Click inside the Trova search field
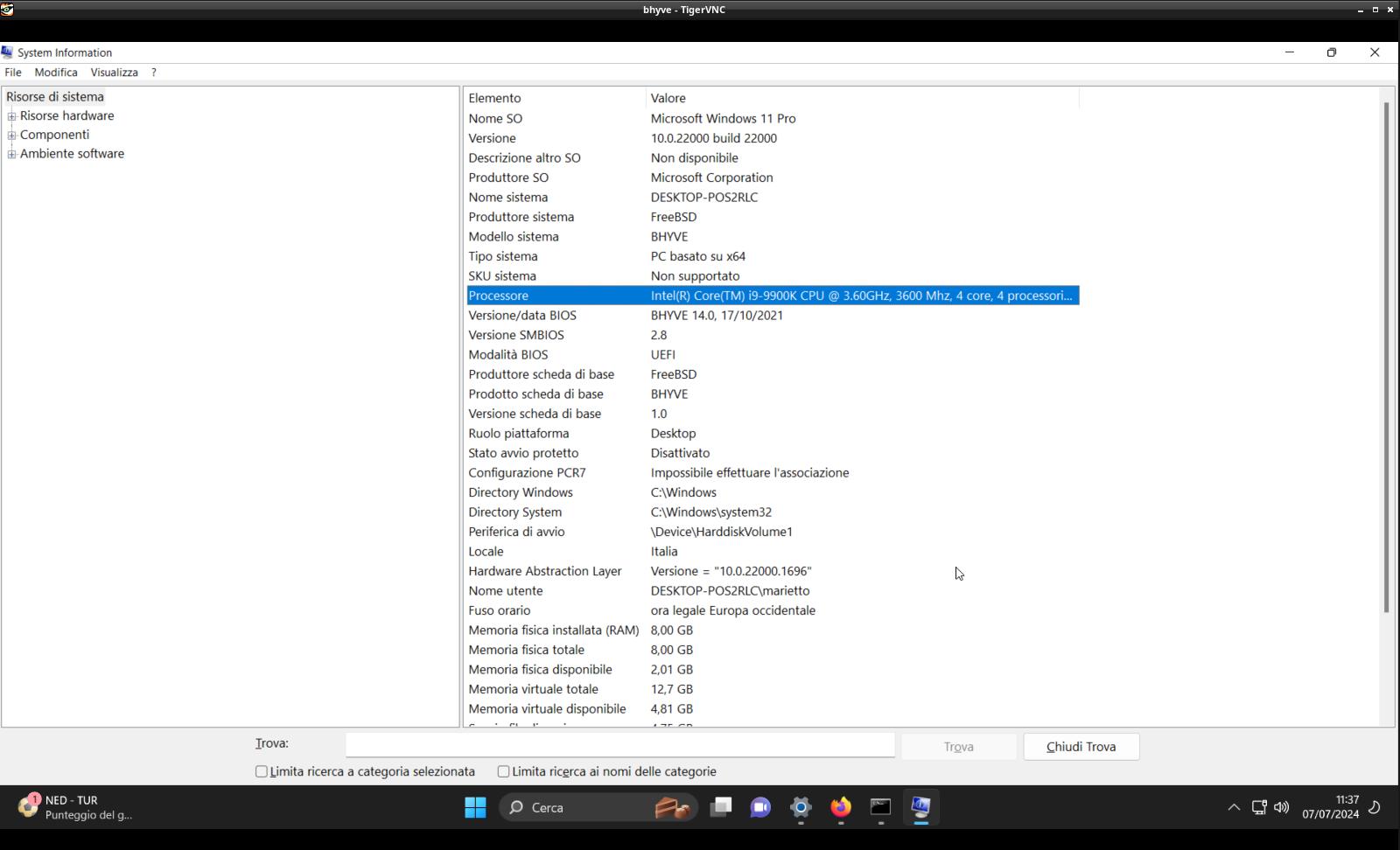The height and width of the screenshot is (850, 1400). [620, 745]
